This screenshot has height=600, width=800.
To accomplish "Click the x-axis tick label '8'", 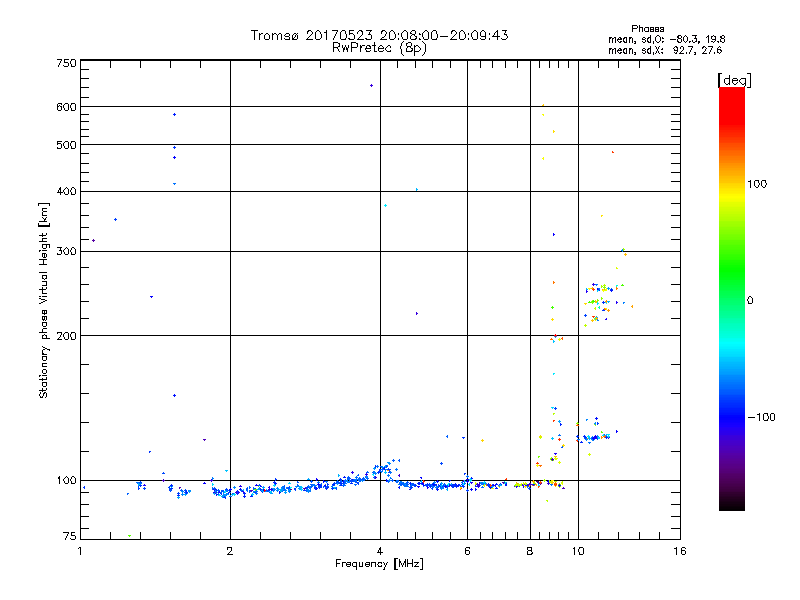I will pos(530,551).
